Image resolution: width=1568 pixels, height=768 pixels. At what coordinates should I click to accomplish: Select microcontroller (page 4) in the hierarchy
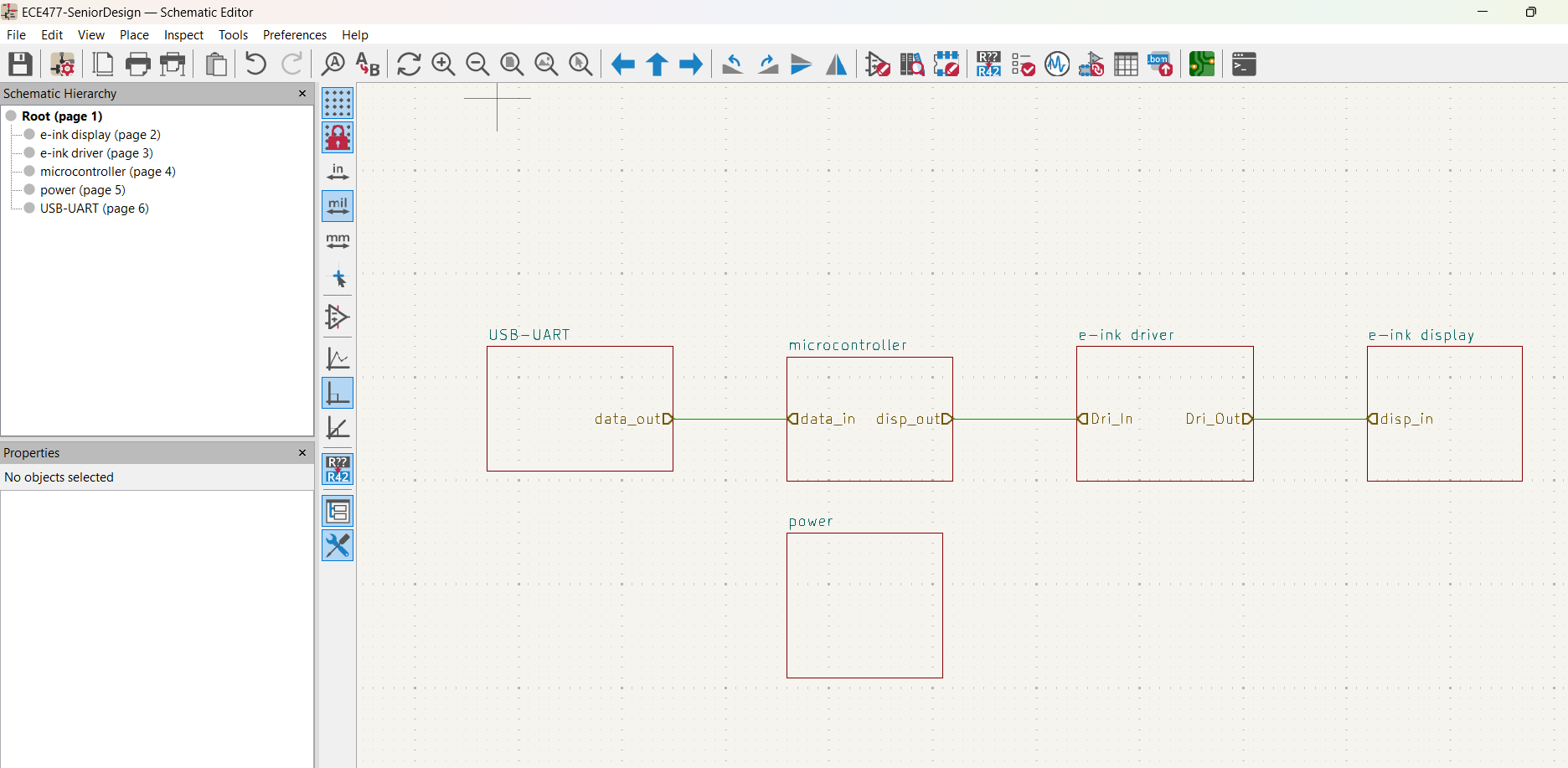click(107, 172)
